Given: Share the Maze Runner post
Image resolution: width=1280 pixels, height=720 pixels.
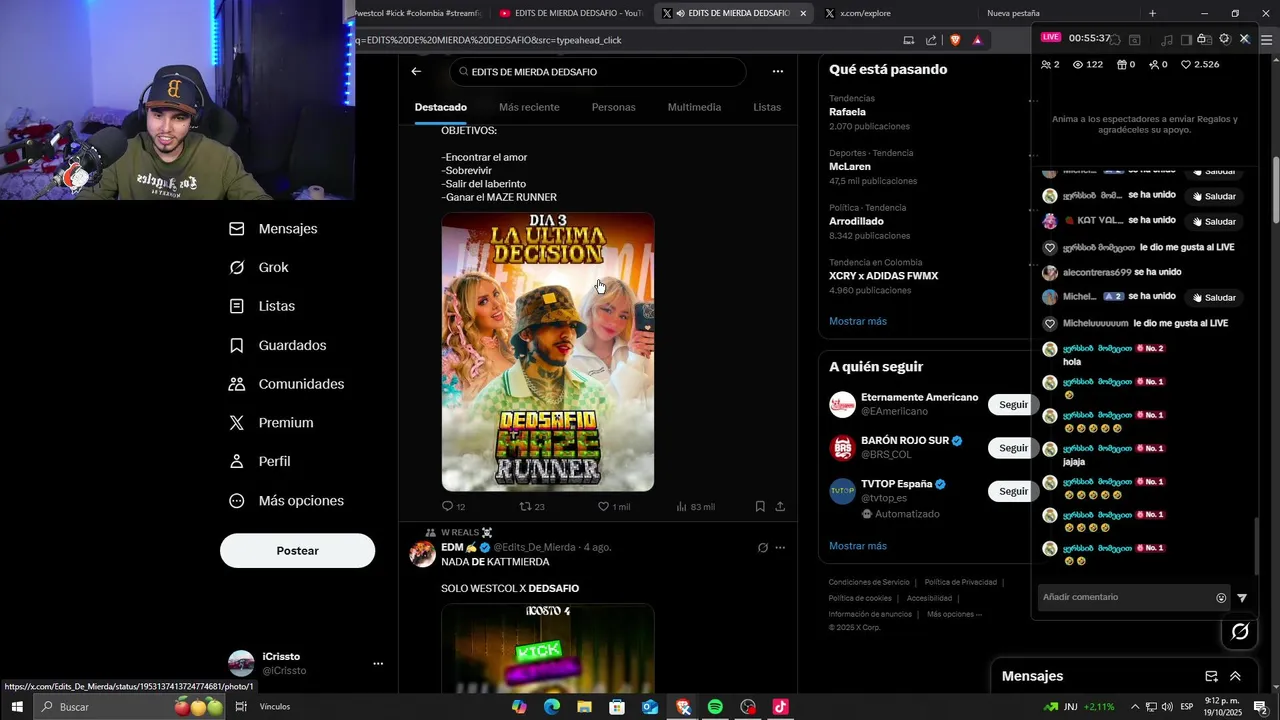Looking at the screenshot, I should (780, 506).
